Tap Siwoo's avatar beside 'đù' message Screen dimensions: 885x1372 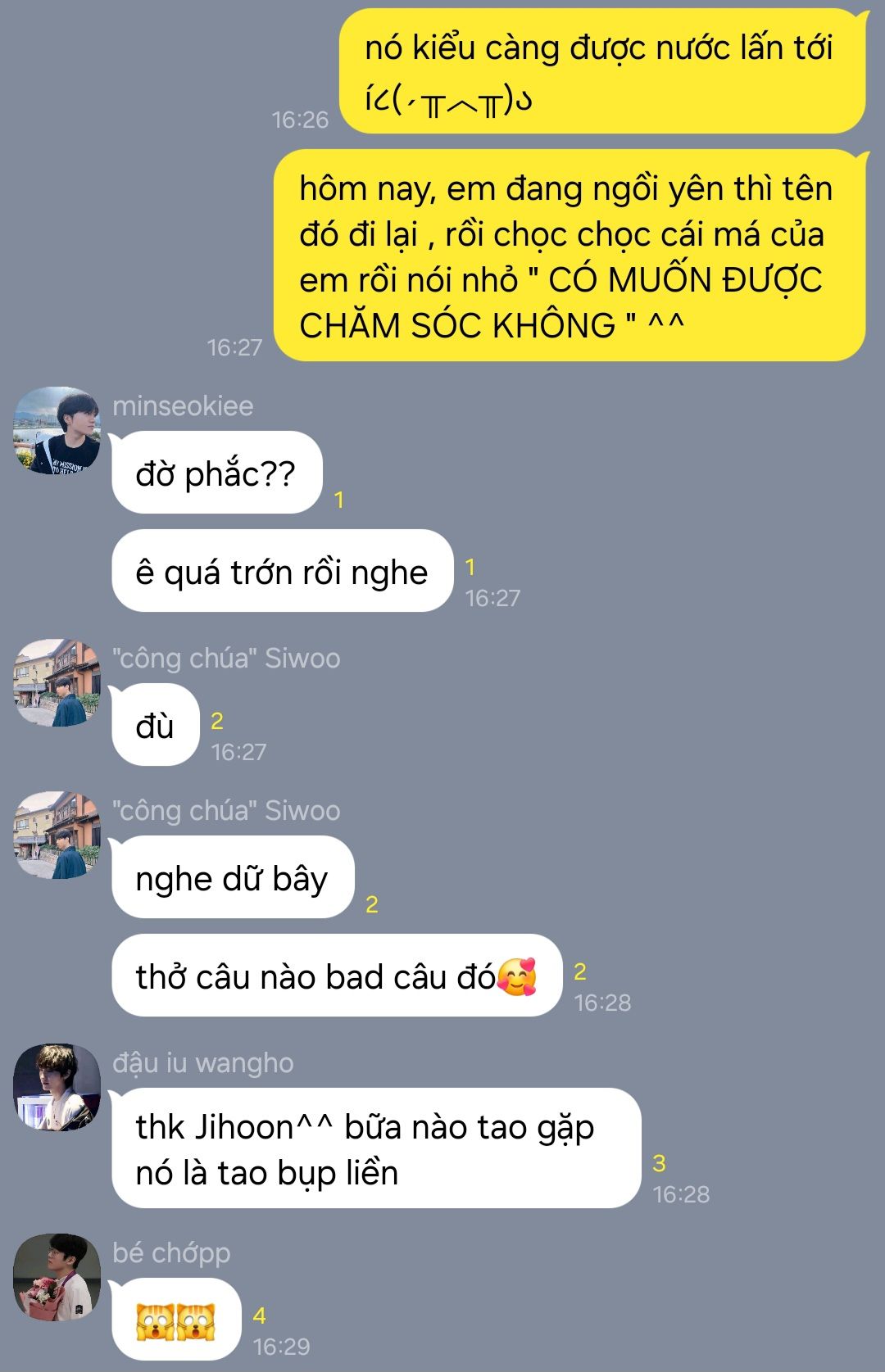pos(57,682)
